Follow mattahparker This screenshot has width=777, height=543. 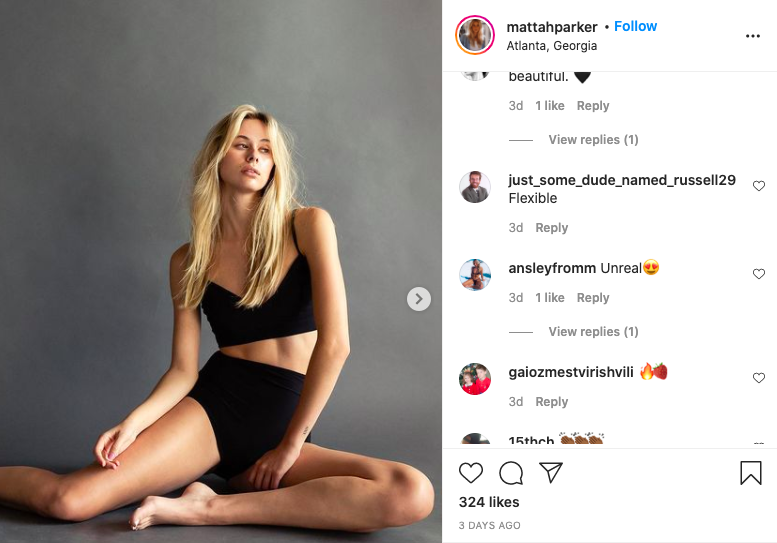pyautogui.click(x=635, y=26)
